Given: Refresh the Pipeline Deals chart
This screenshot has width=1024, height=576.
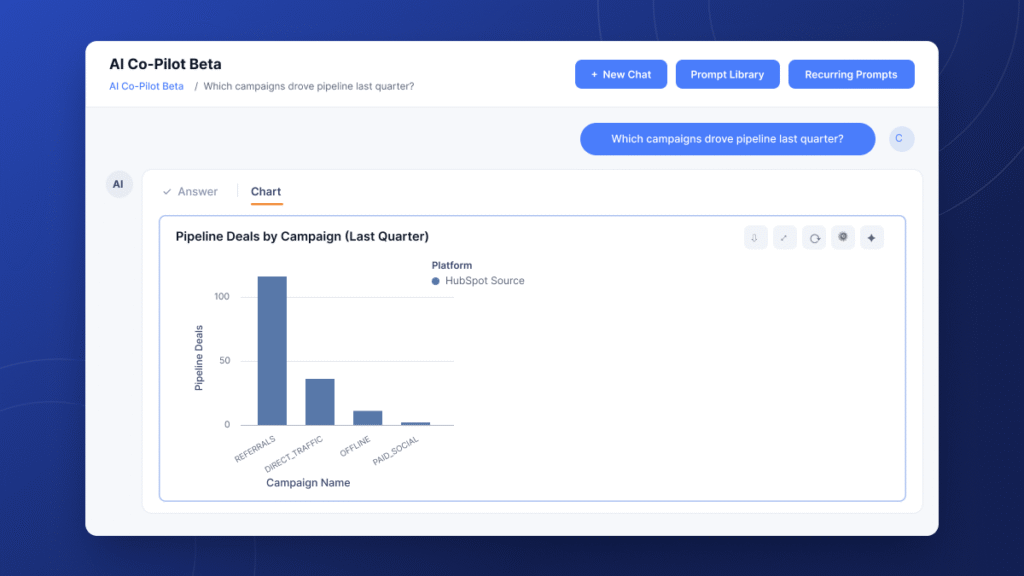Looking at the screenshot, I should pyautogui.click(x=814, y=238).
